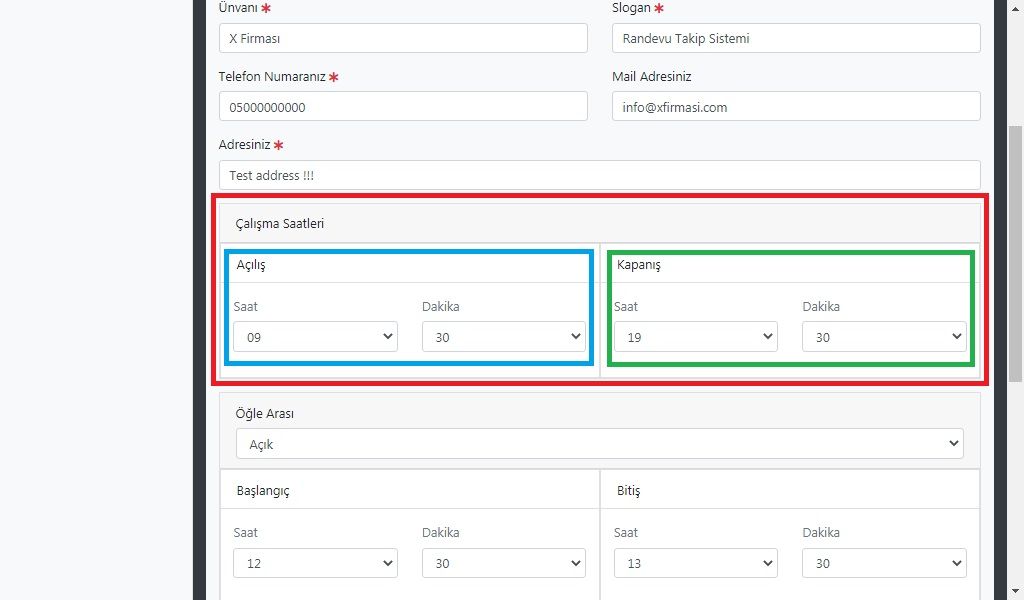Click the Çalışma Saatleri section header
Viewport: 1024px width, 600px height.
click(280, 223)
